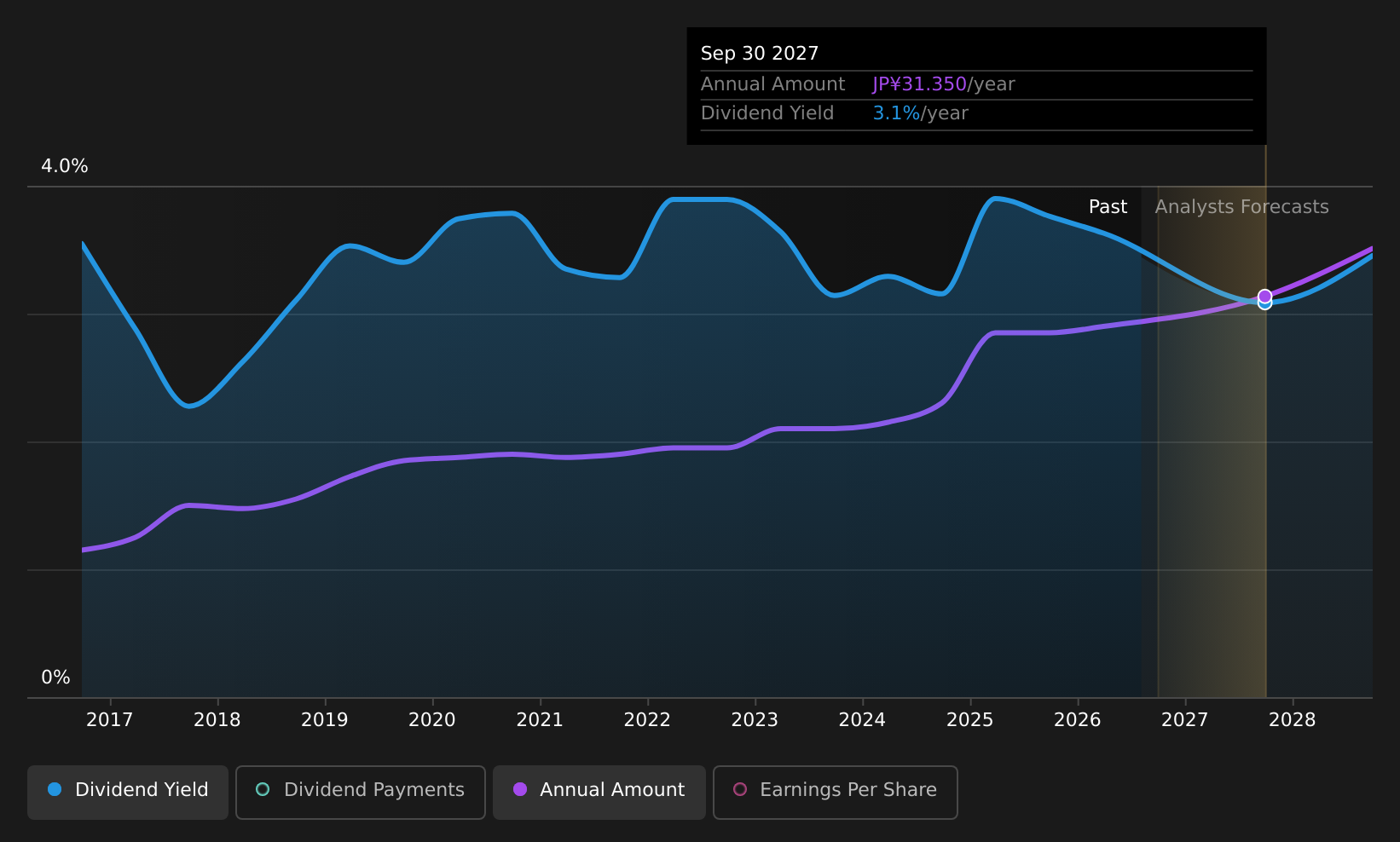Select the 2025 x-axis label

click(x=970, y=720)
